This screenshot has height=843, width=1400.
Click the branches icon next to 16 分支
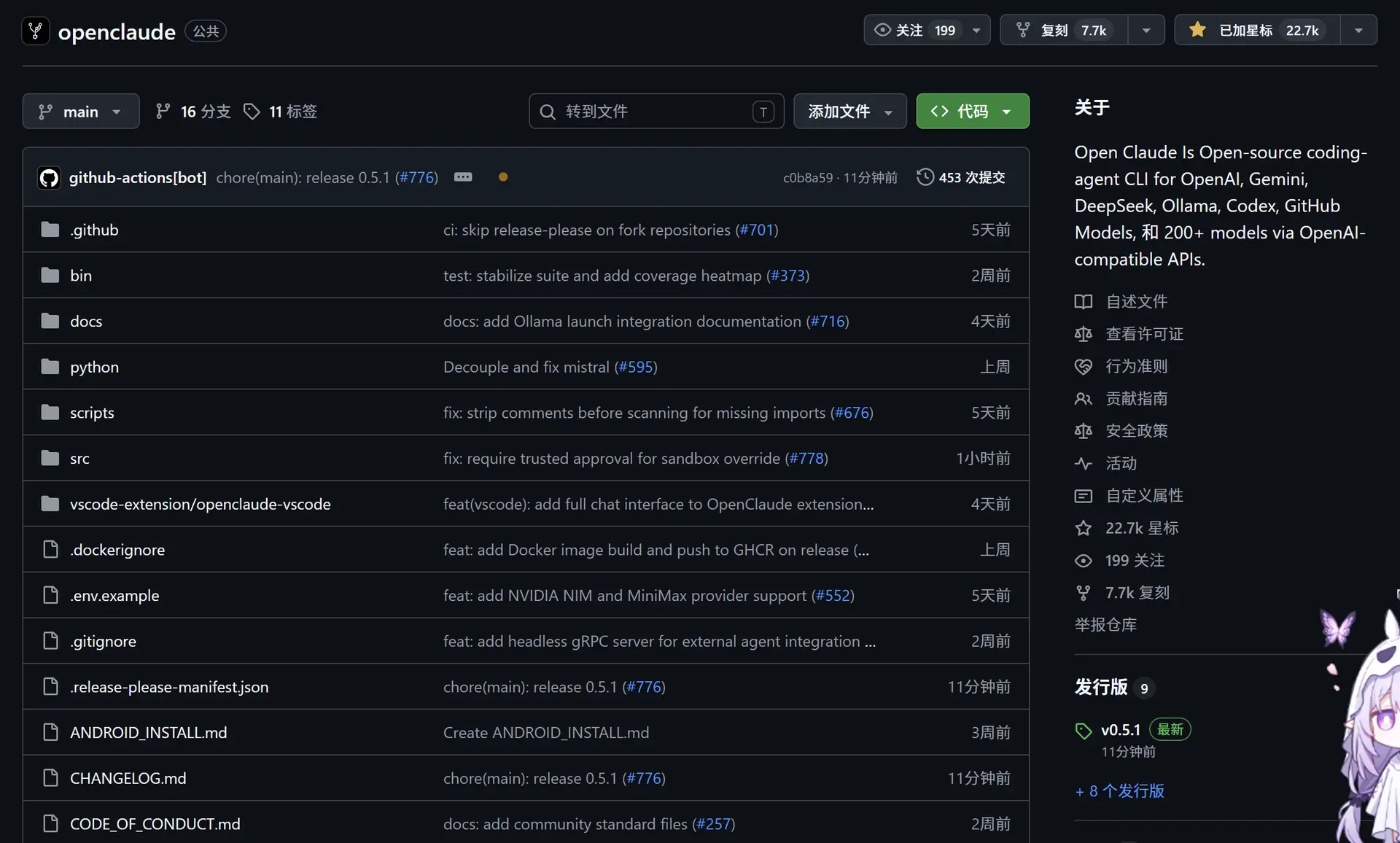click(x=163, y=111)
